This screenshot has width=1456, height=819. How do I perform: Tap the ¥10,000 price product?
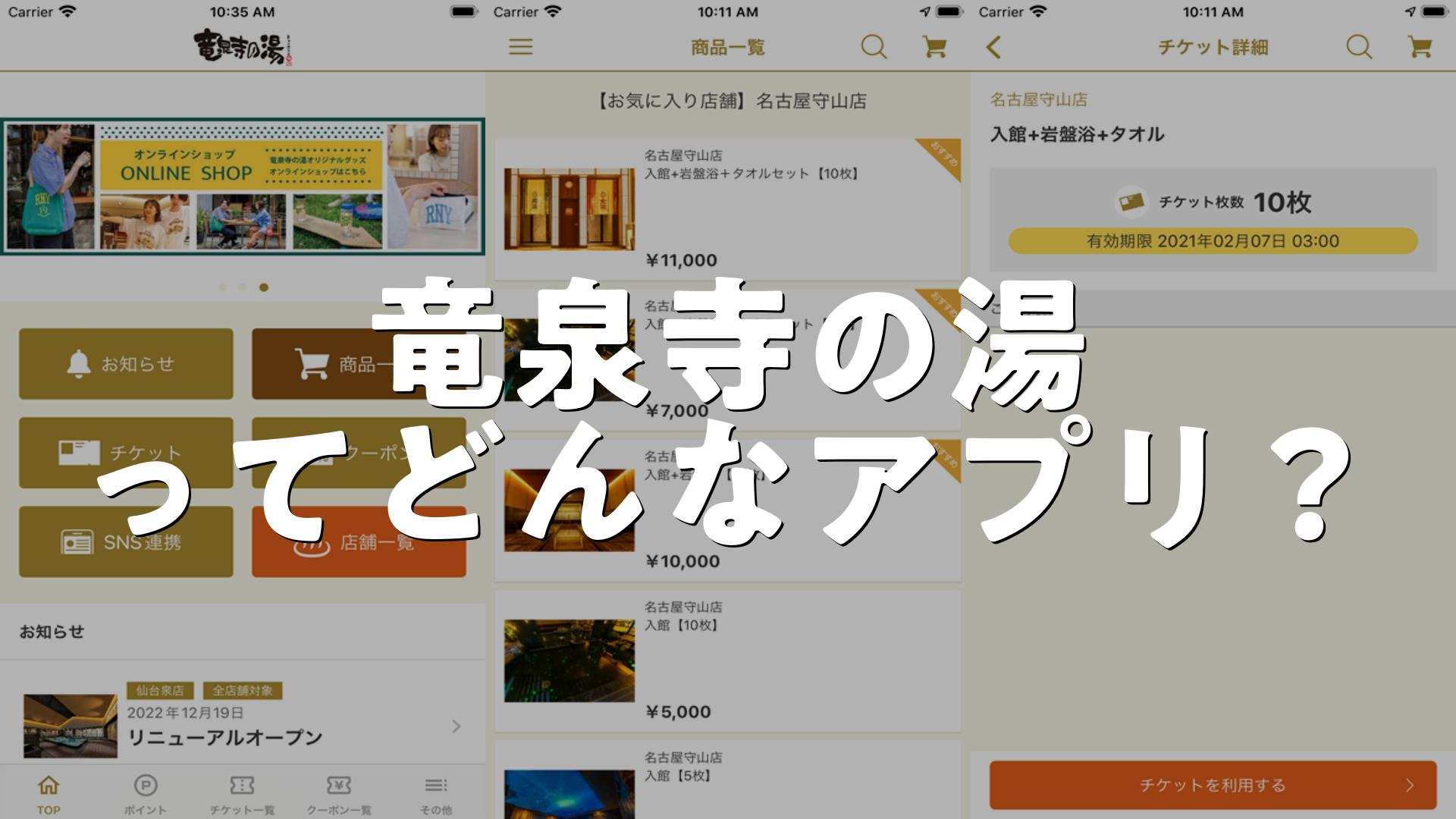pos(728,510)
